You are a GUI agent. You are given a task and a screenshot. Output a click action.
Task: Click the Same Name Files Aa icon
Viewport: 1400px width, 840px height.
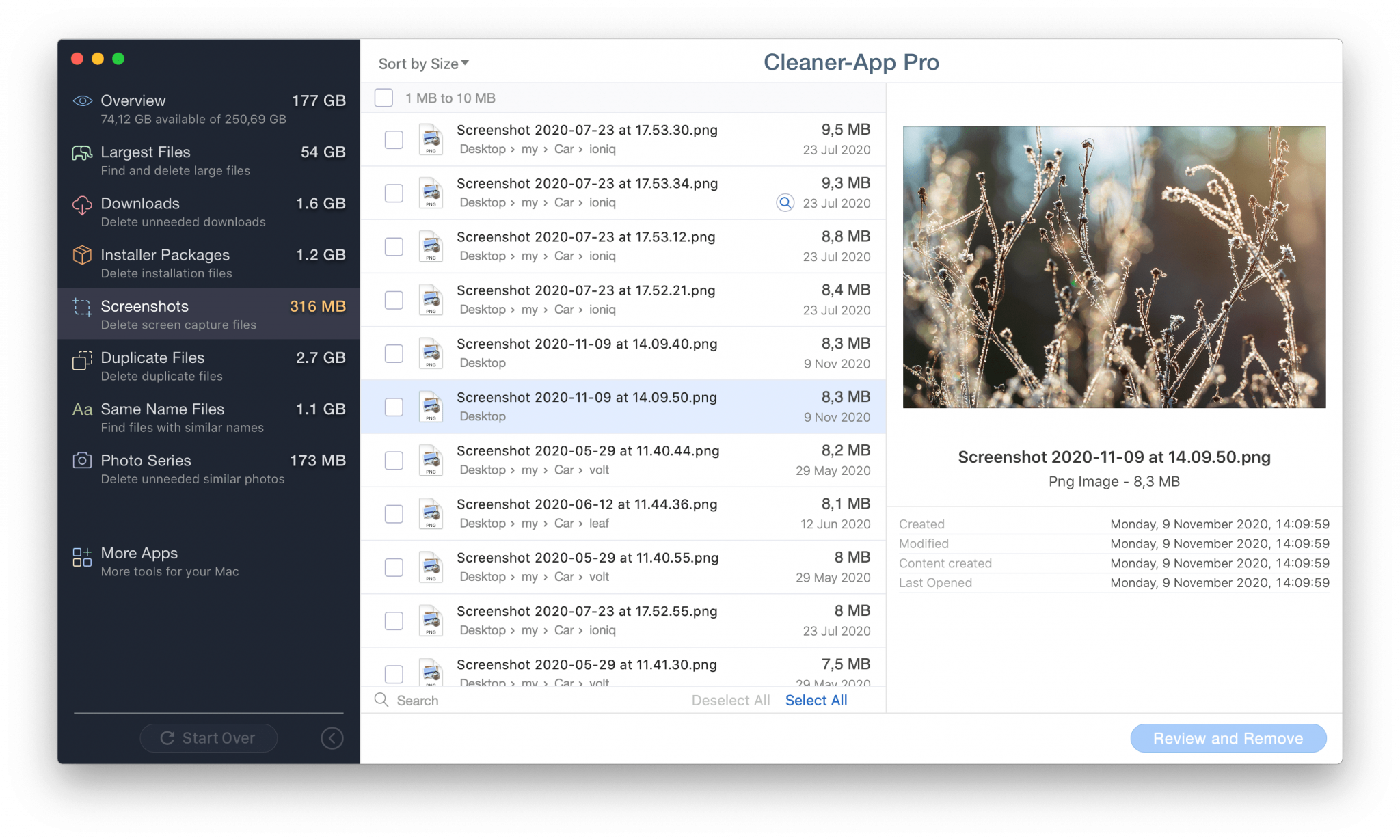[82, 409]
